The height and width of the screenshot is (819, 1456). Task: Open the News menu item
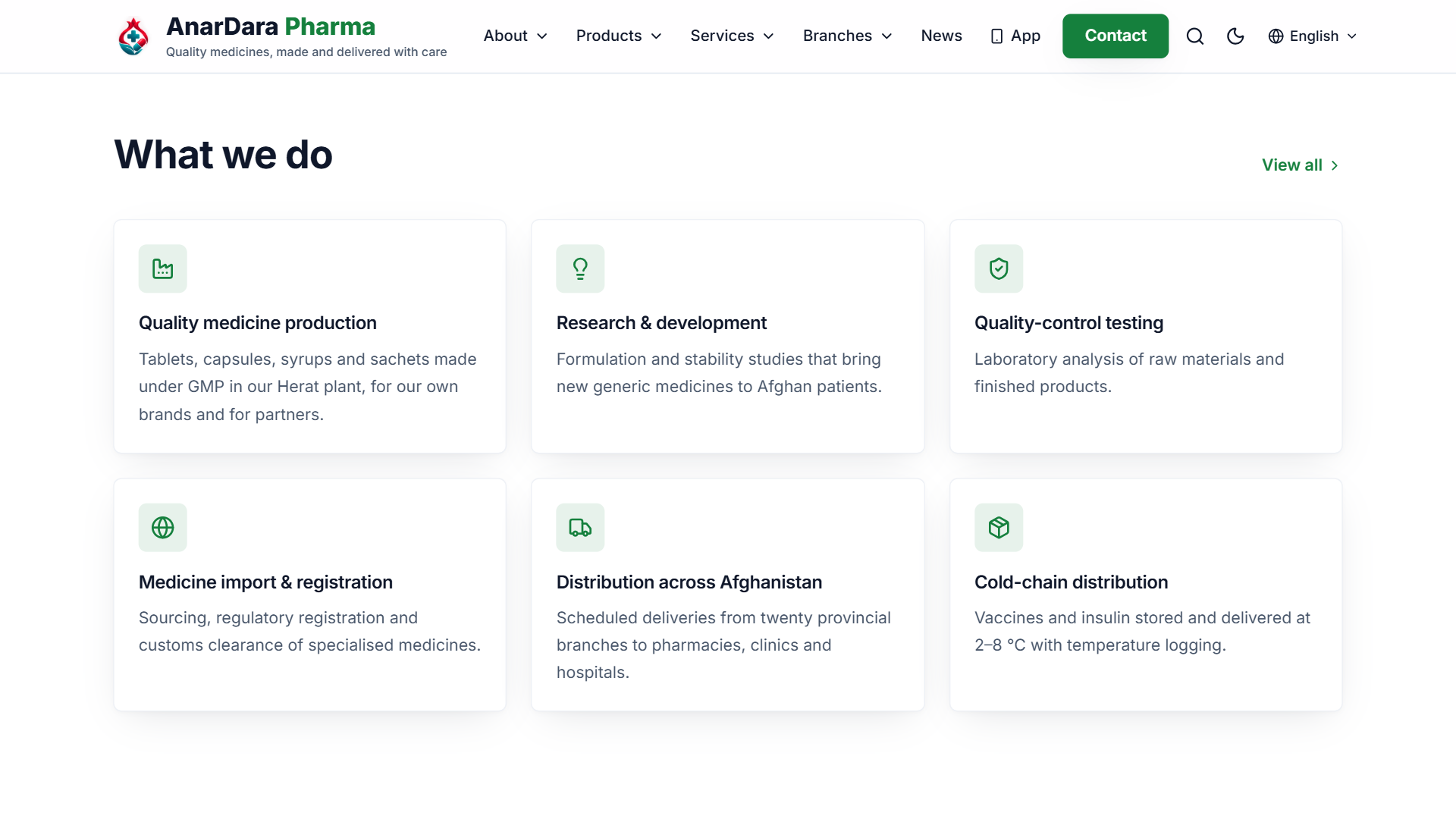point(941,36)
